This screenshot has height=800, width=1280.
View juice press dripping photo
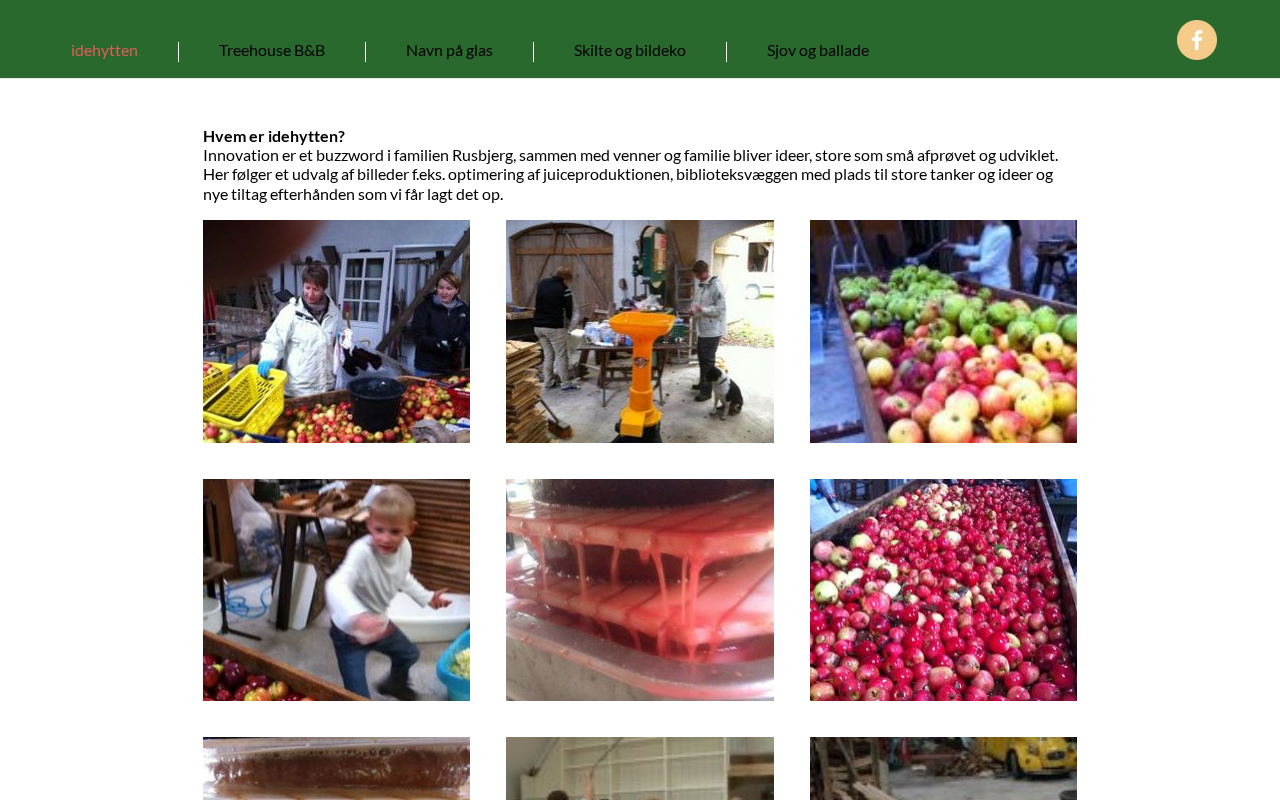point(640,590)
